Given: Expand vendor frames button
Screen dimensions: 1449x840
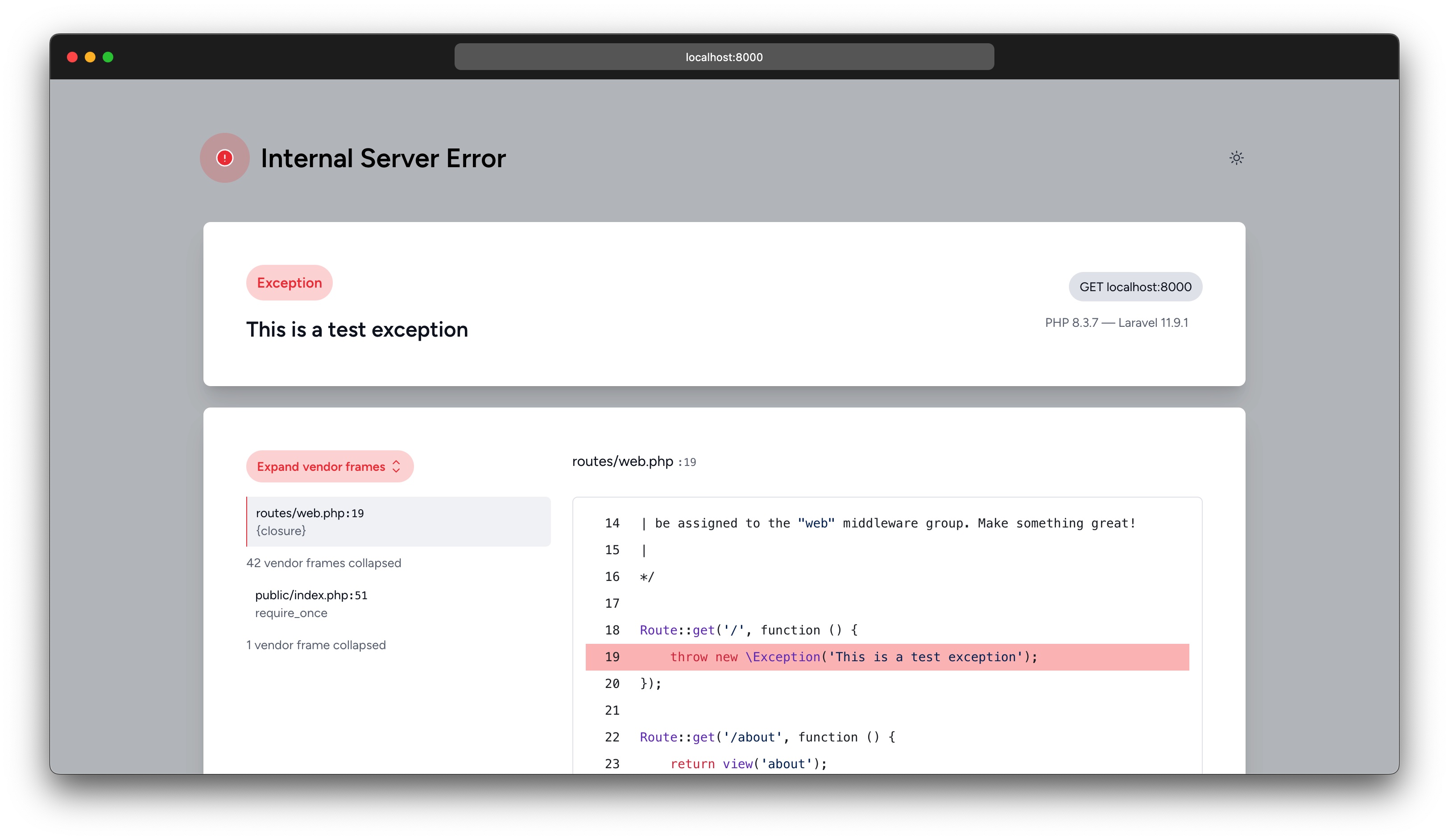Looking at the screenshot, I should [x=330, y=466].
